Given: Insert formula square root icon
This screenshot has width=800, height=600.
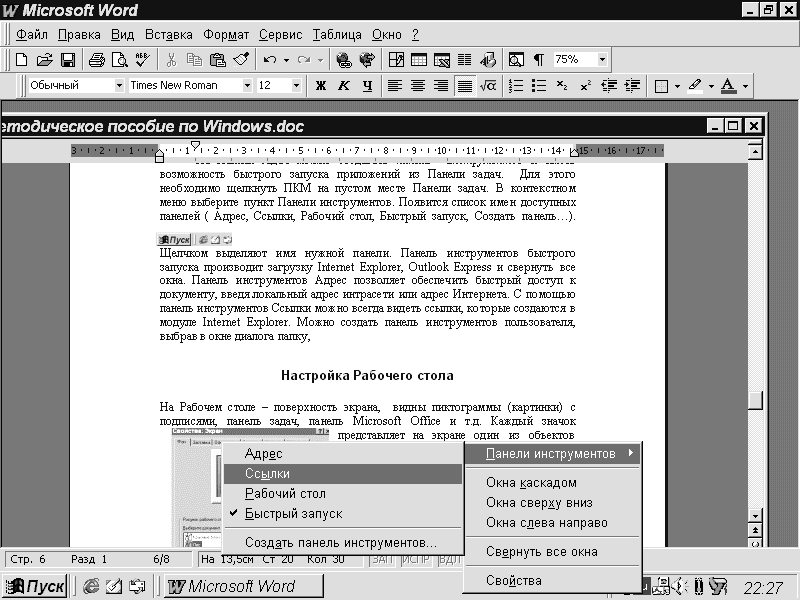Looking at the screenshot, I should pos(488,86).
